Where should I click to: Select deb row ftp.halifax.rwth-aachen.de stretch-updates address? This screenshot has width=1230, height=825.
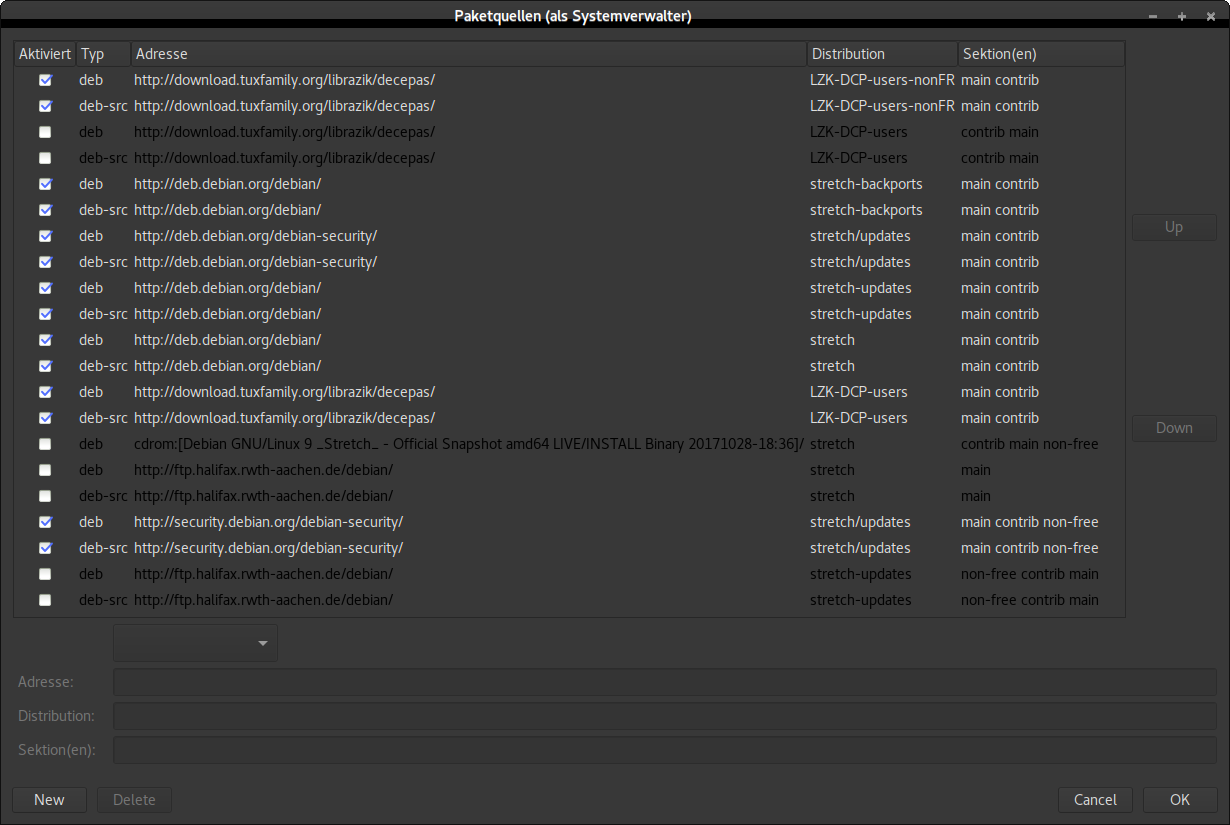pyautogui.click(x=263, y=574)
